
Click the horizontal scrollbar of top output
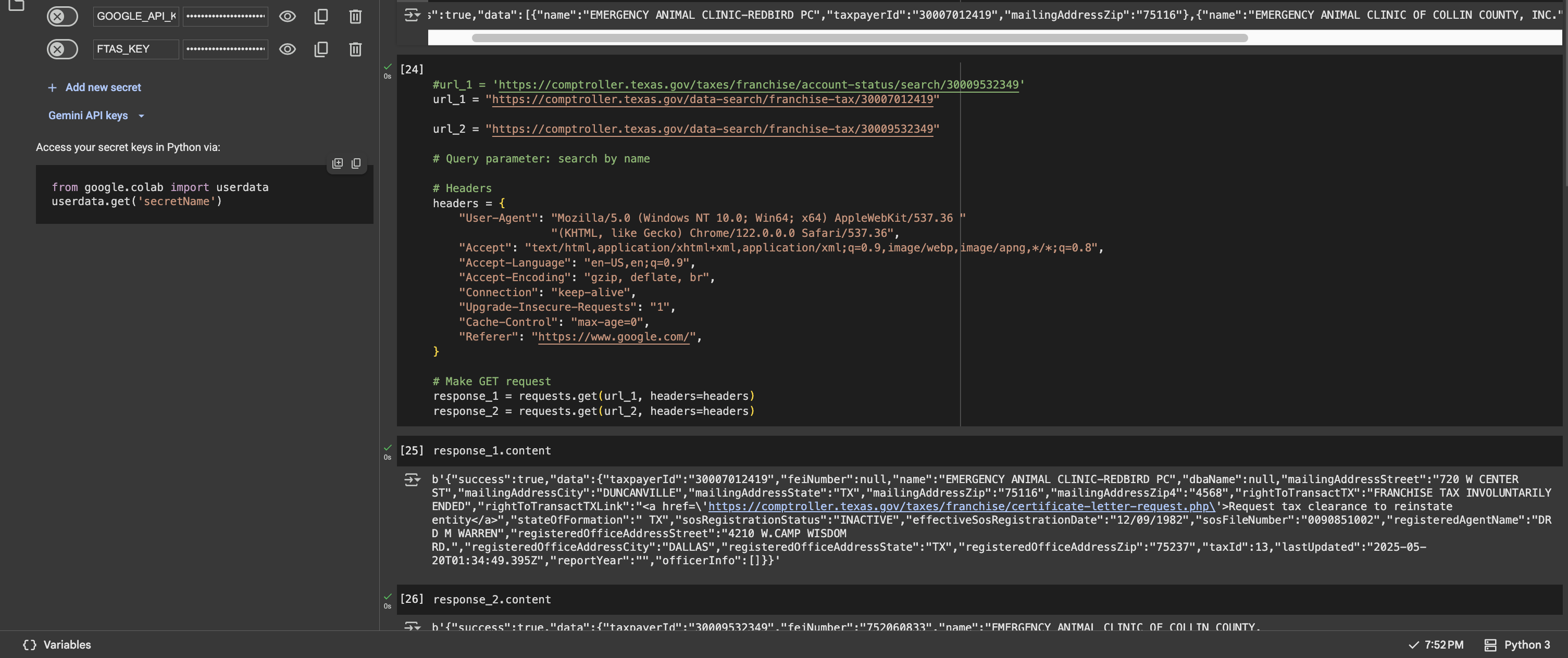(860, 37)
